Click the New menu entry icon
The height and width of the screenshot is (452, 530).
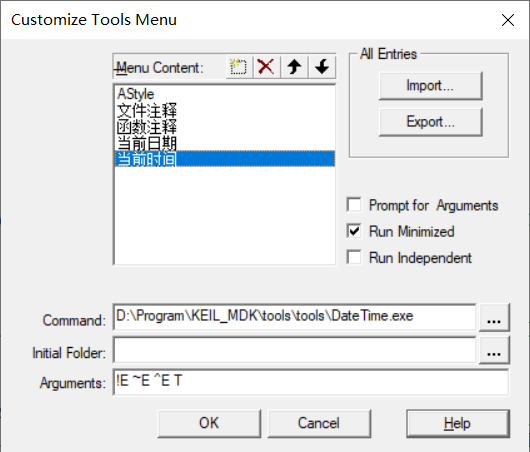point(239,67)
